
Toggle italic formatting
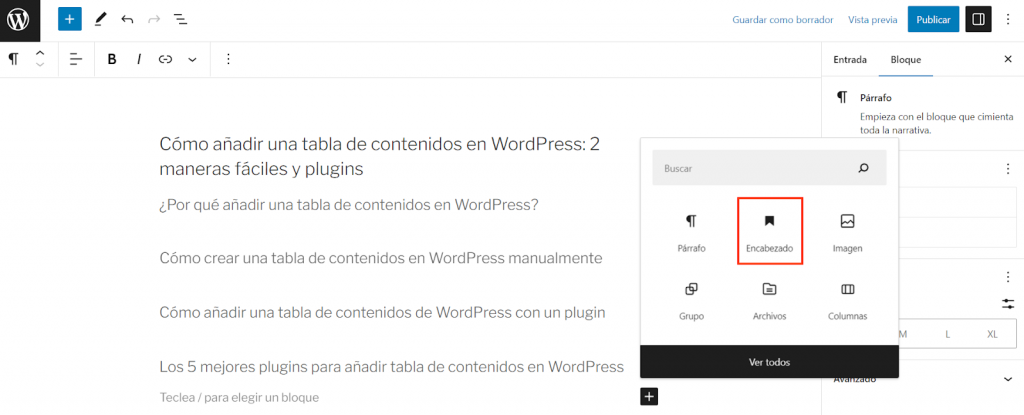[x=139, y=59]
